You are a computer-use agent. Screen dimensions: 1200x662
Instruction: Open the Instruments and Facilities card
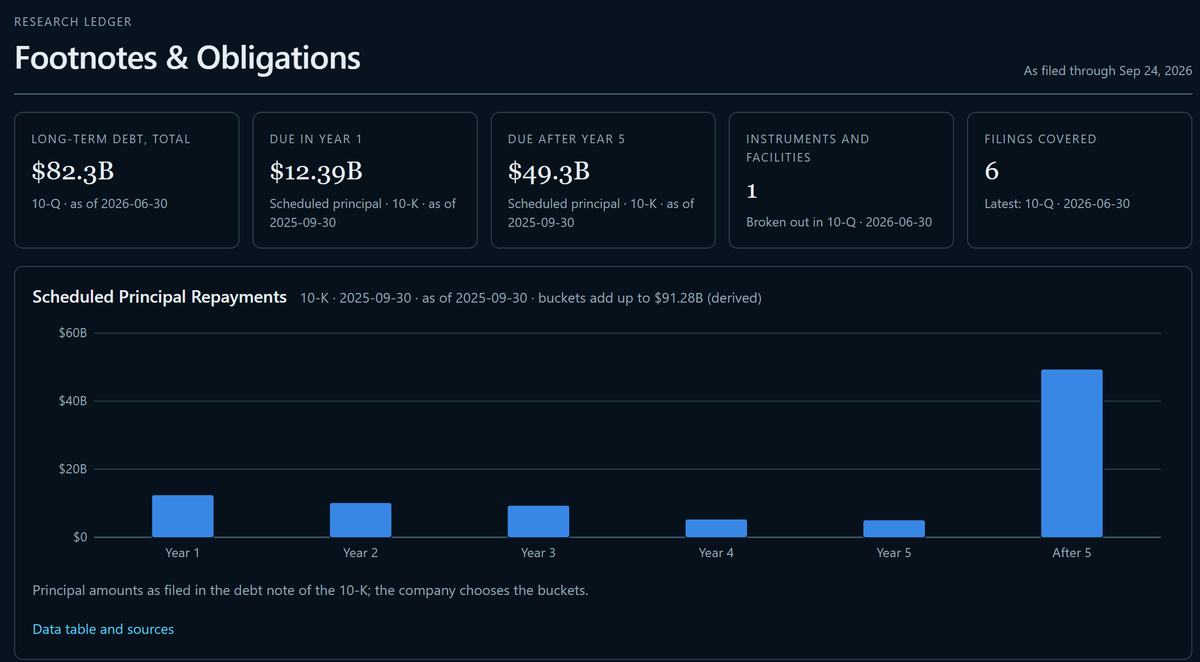[841, 180]
